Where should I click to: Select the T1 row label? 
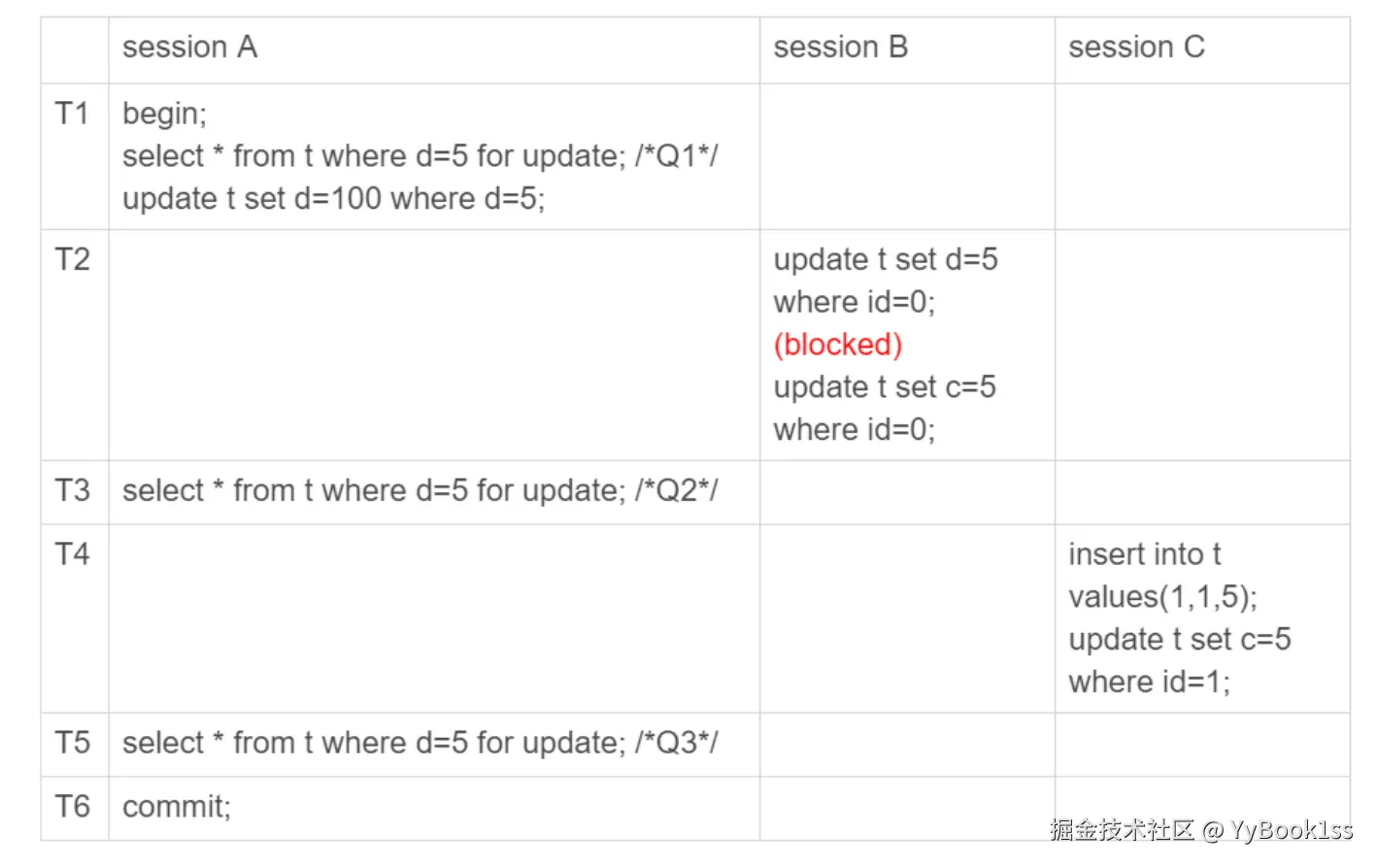tap(72, 114)
